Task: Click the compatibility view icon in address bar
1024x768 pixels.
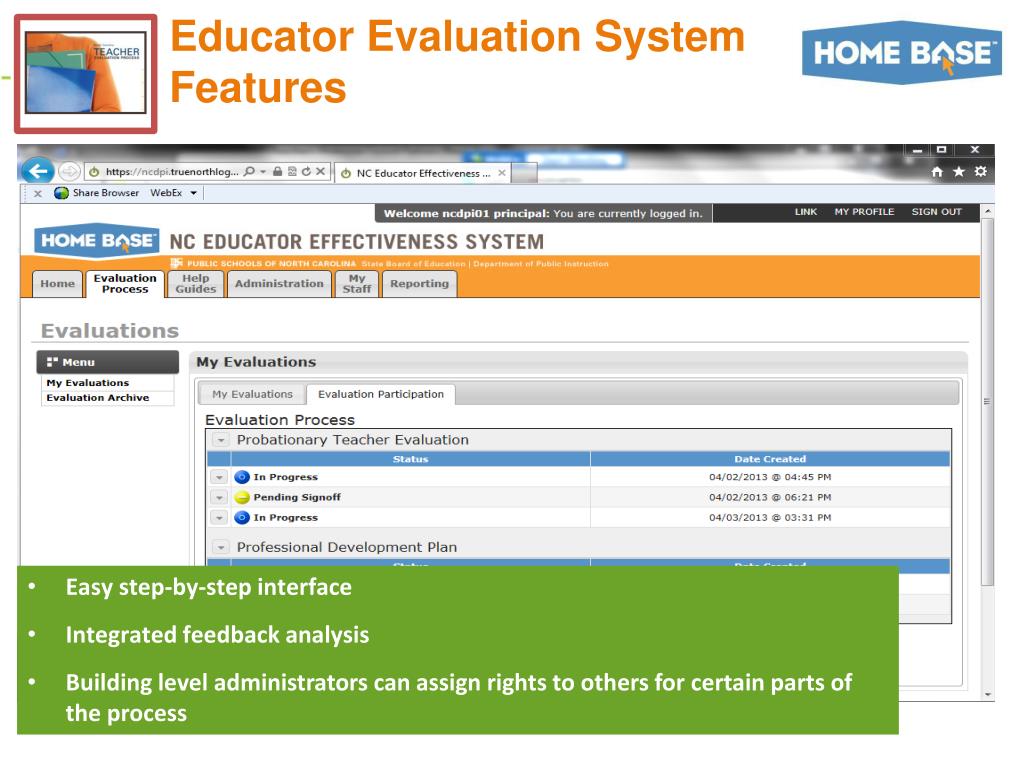Action: click(x=292, y=172)
